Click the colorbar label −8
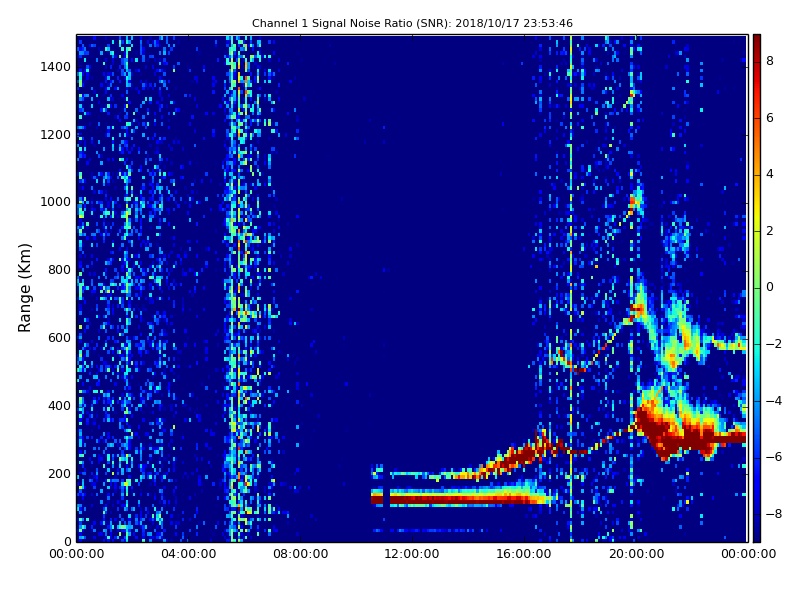The width and height of the screenshot is (800, 600). pos(773,514)
